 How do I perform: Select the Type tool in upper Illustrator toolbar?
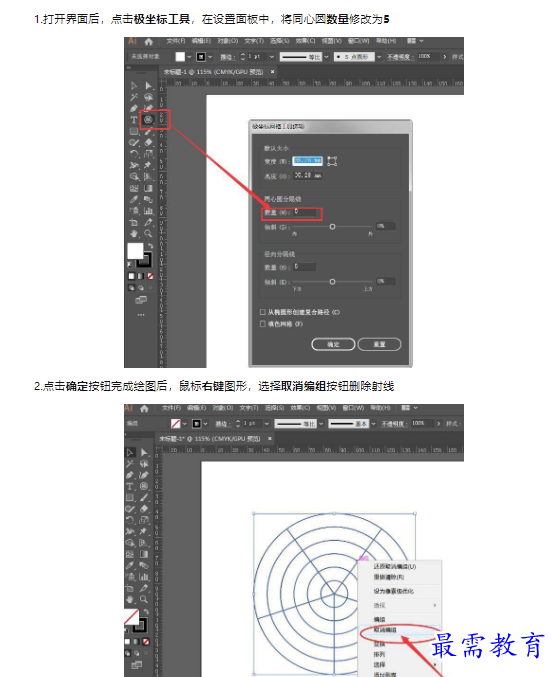pyautogui.click(x=134, y=120)
